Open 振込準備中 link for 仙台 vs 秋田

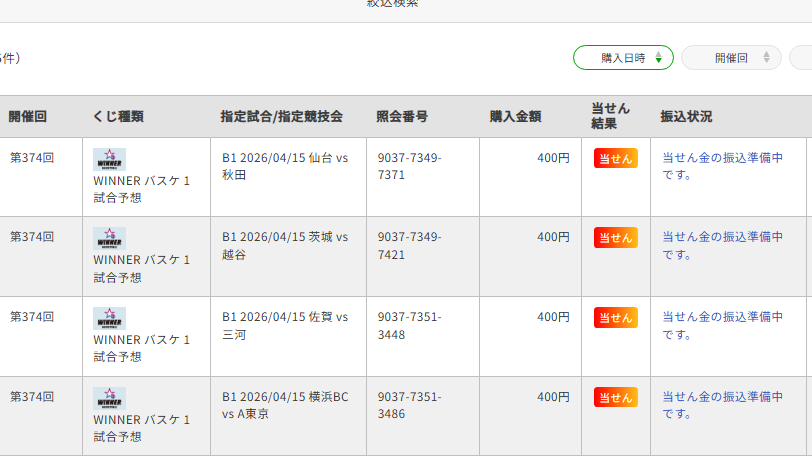[722, 166]
